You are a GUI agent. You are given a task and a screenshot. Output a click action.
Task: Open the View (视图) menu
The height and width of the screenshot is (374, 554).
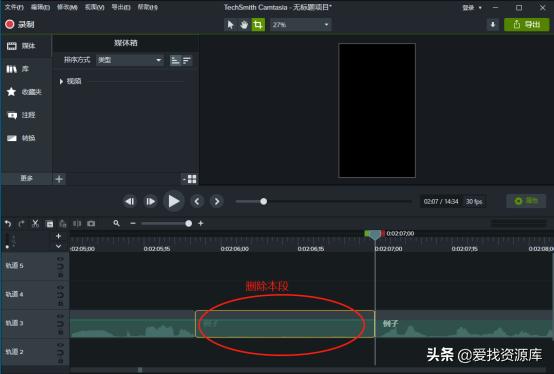[94, 7]
